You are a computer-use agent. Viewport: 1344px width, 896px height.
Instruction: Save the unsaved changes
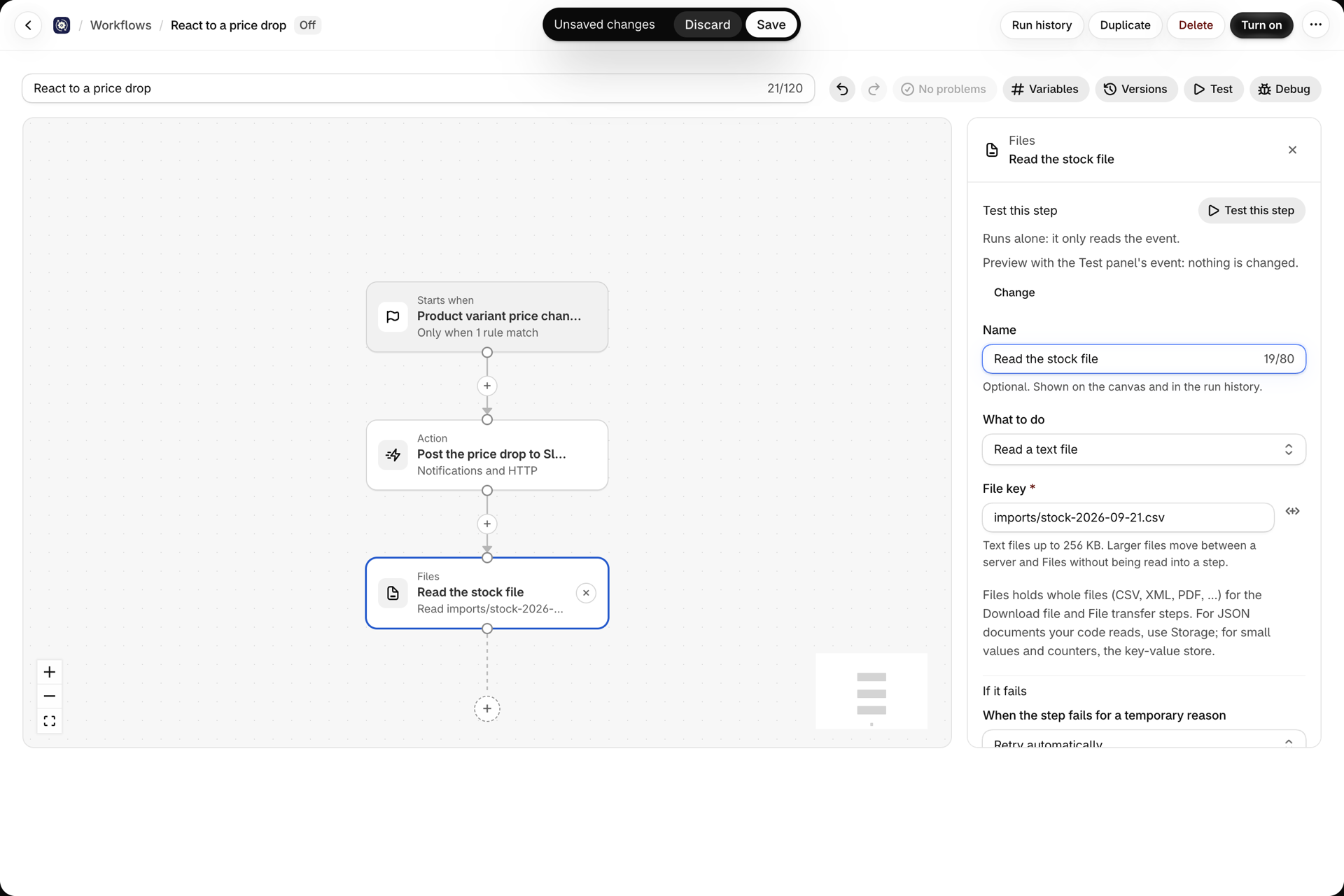771,24
